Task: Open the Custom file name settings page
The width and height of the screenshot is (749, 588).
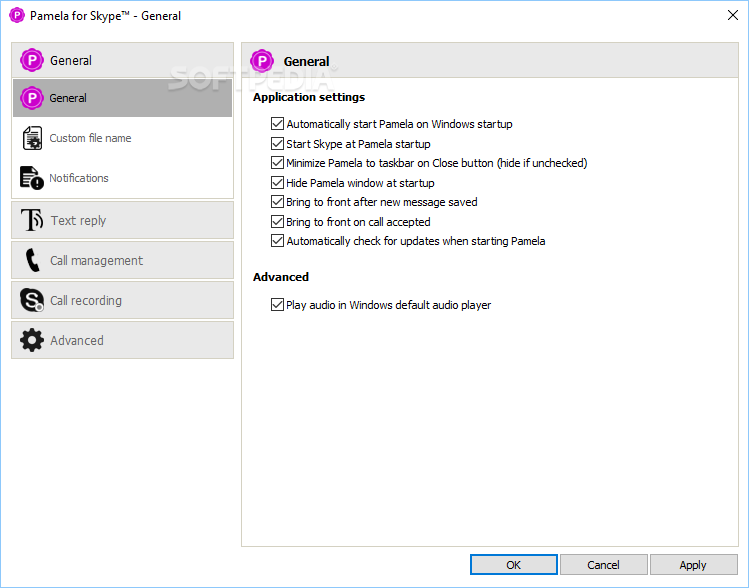Action: point(122,138)
